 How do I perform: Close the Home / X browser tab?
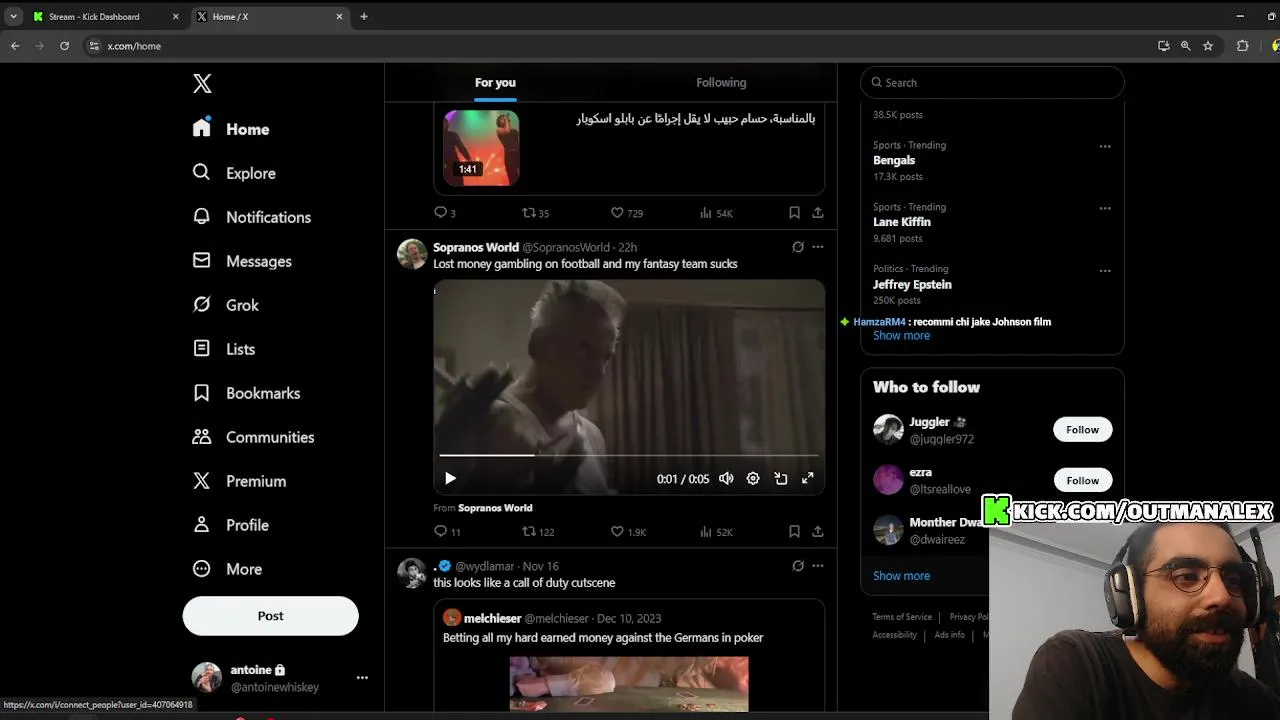click(339, 17)
